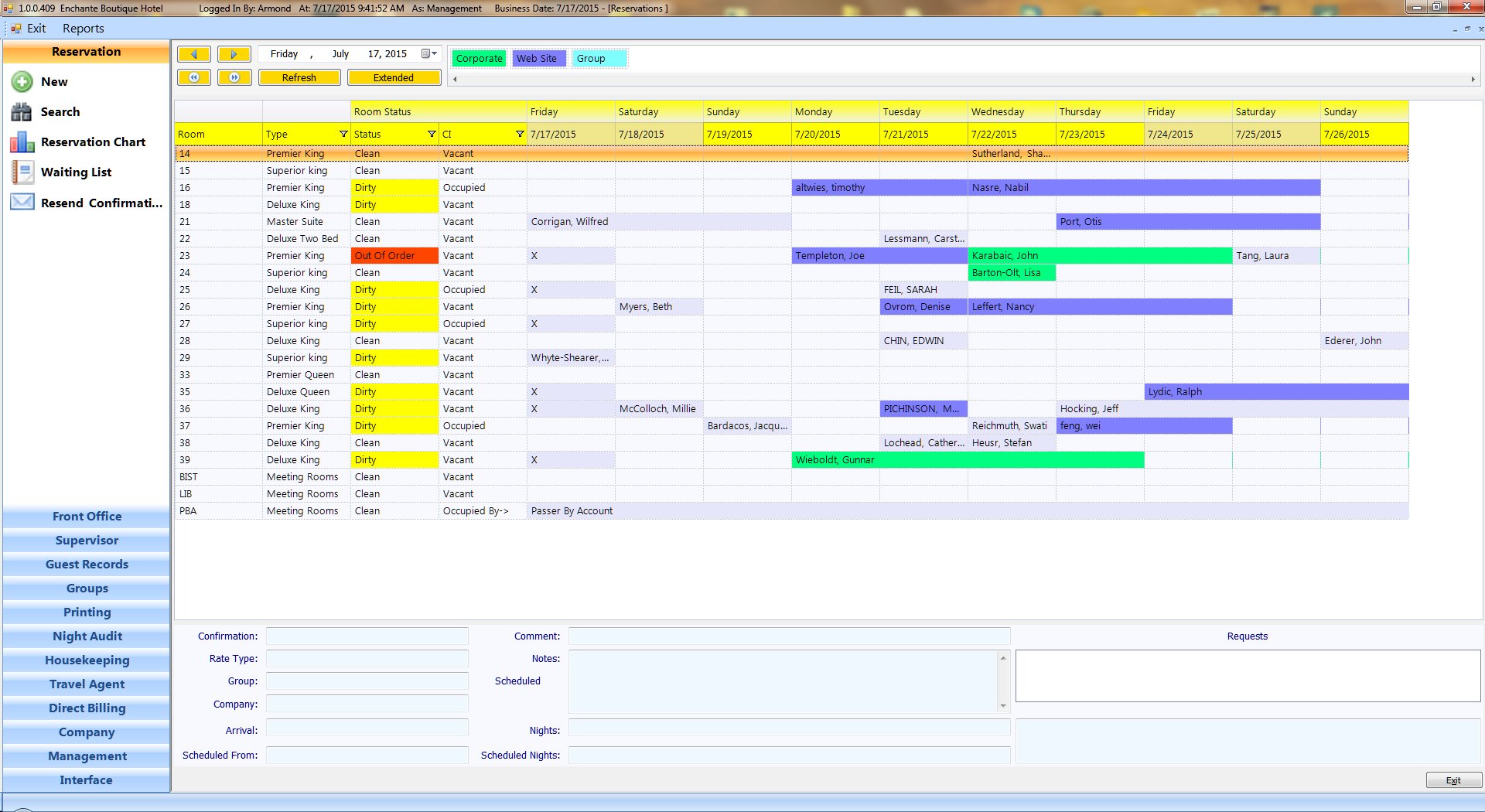Open the Type column filter

[343, 134]
